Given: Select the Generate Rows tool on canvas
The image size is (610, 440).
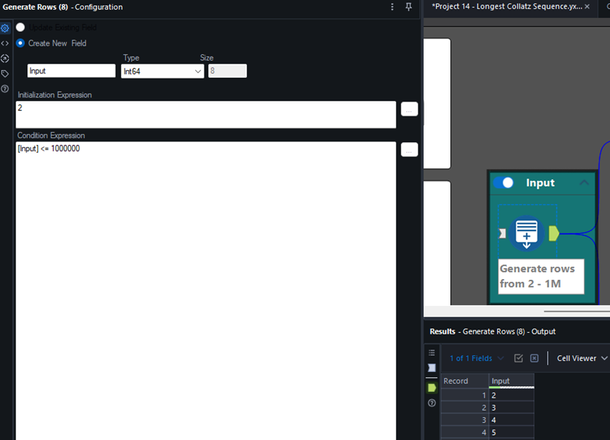Looking at the screenshot, I should 526,233.
